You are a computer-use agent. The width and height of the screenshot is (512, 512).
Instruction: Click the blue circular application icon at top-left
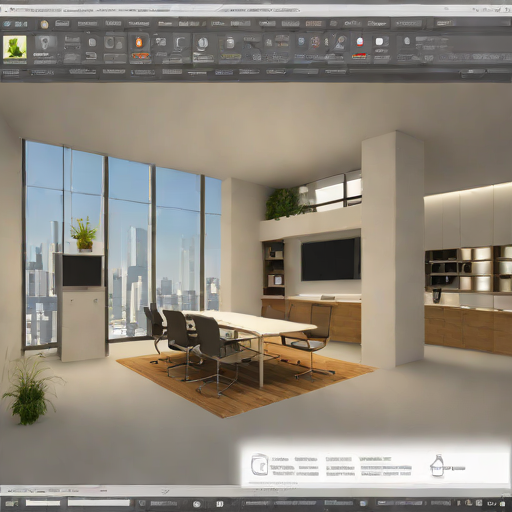tap(8, 24)
